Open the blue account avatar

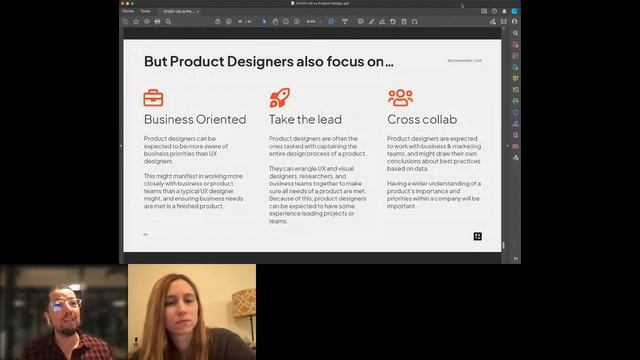[514, 11]
